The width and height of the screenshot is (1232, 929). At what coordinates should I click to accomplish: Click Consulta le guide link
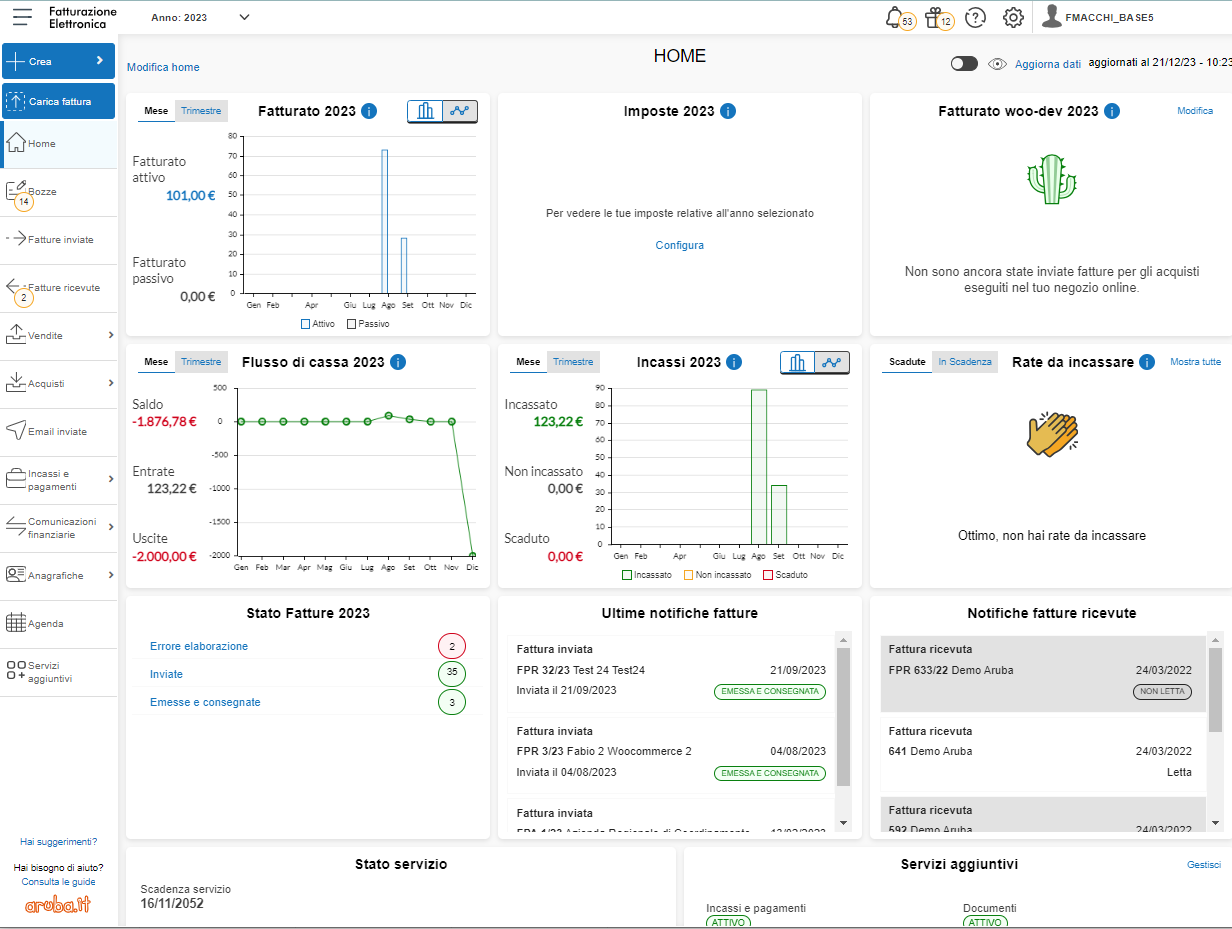point(58,882)
